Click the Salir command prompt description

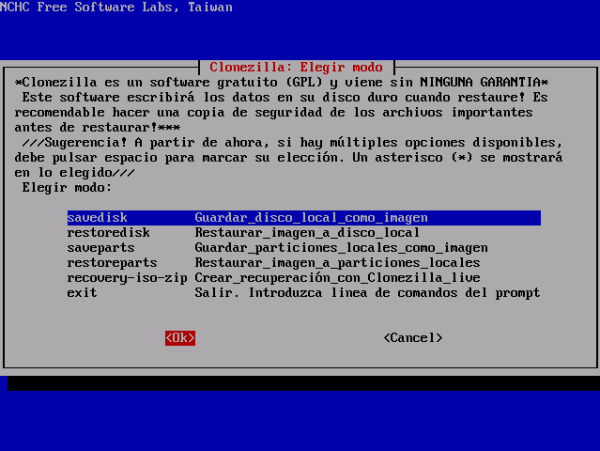(367, 292)
